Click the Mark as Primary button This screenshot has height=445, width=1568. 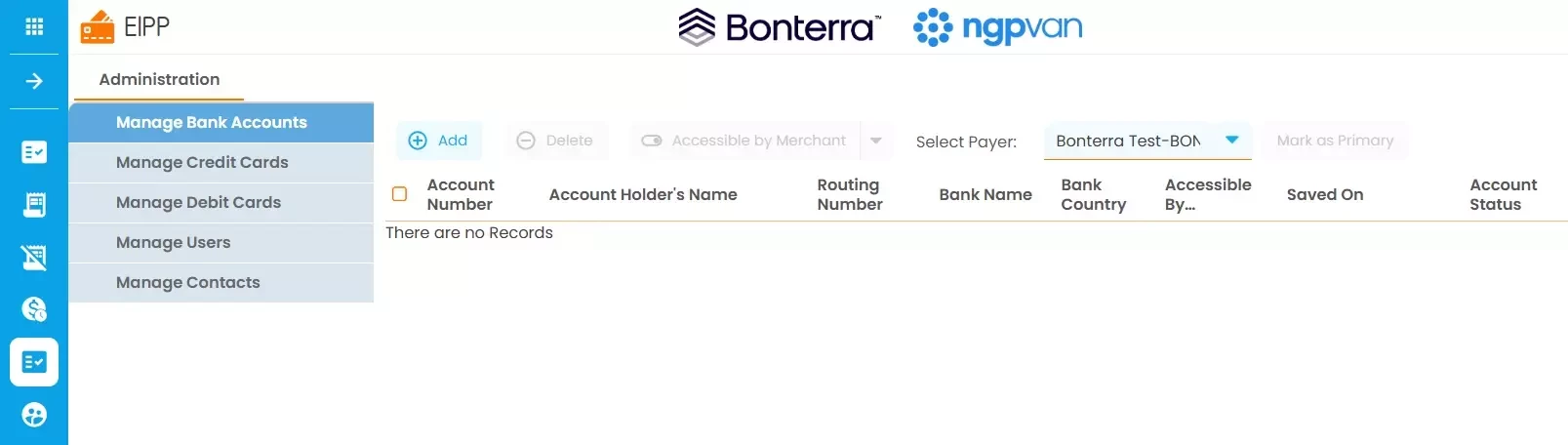tap(1335, 141)
